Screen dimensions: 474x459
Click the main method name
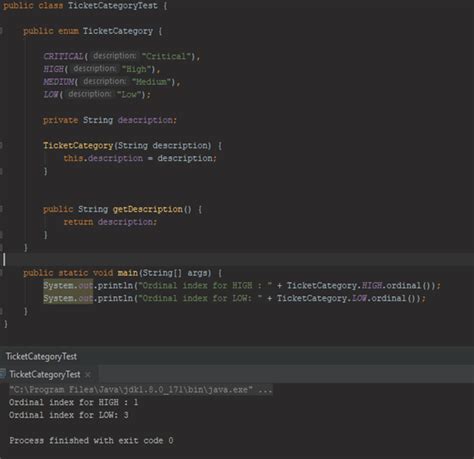[128, 273]
